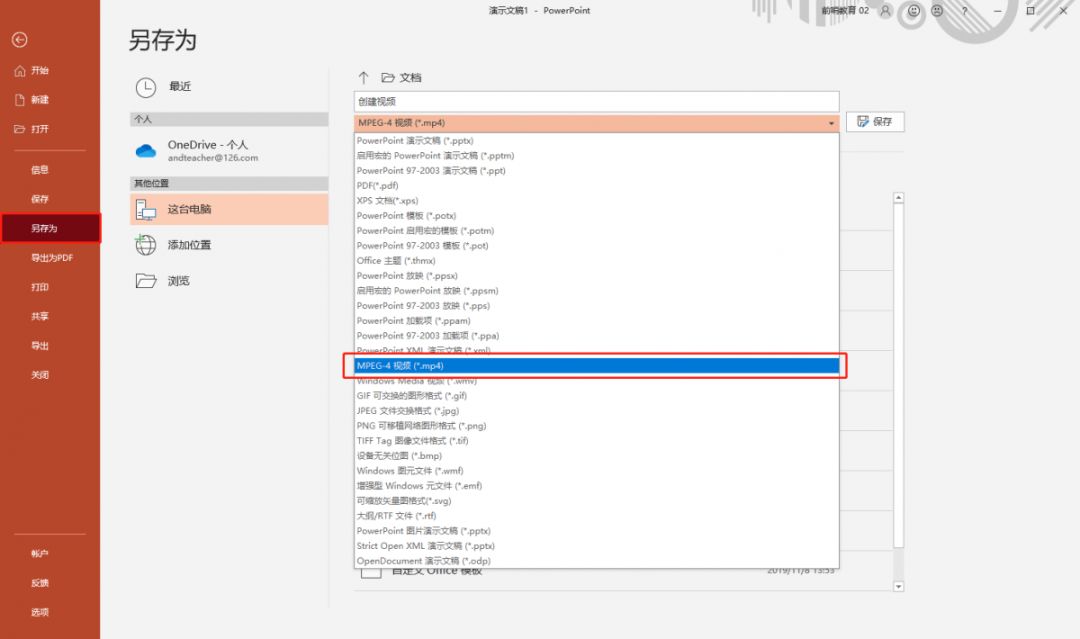1080x639 pixels.
Task: Open the 打开 page in the sidebar
Action: (32, 129)
